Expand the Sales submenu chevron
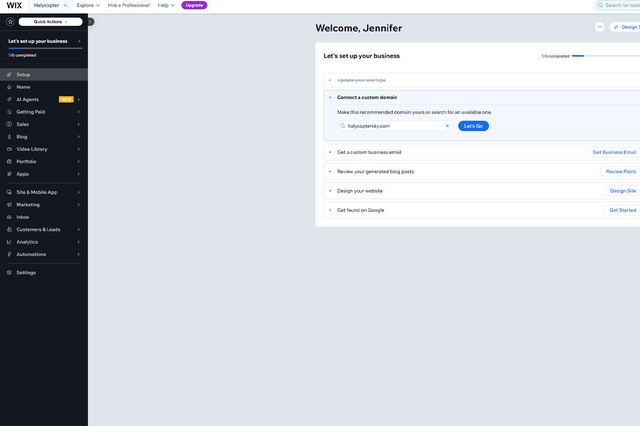The width and height of the screenshot is (640, 426). point(79,124)
